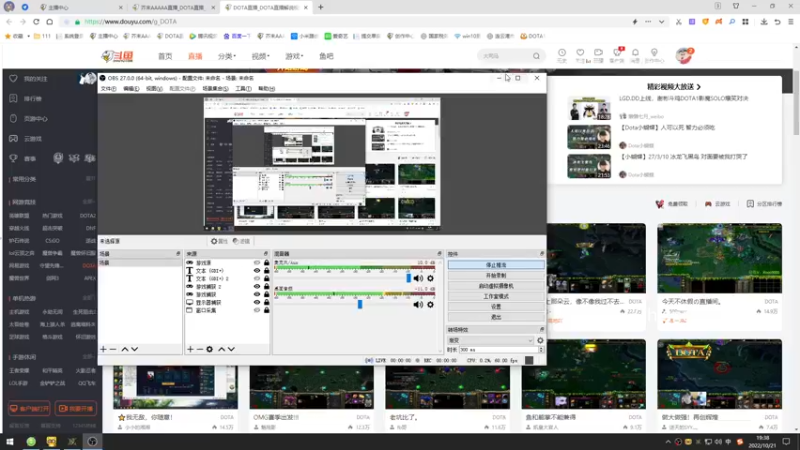Mute the first mixer channel speaker icon
The width and height of the screenshot is (800, 450).
coord(418,279)
